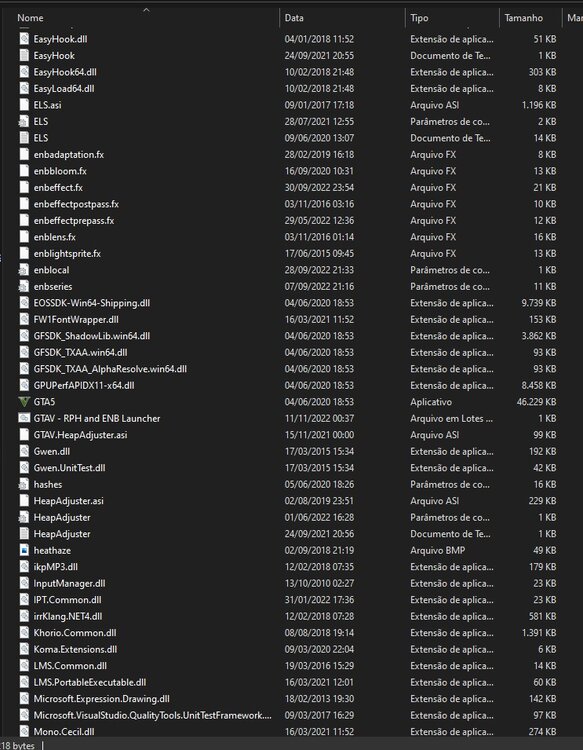Click the GPUPerfAPIDX11-x64.dll file icon

[x=24, y=385]
